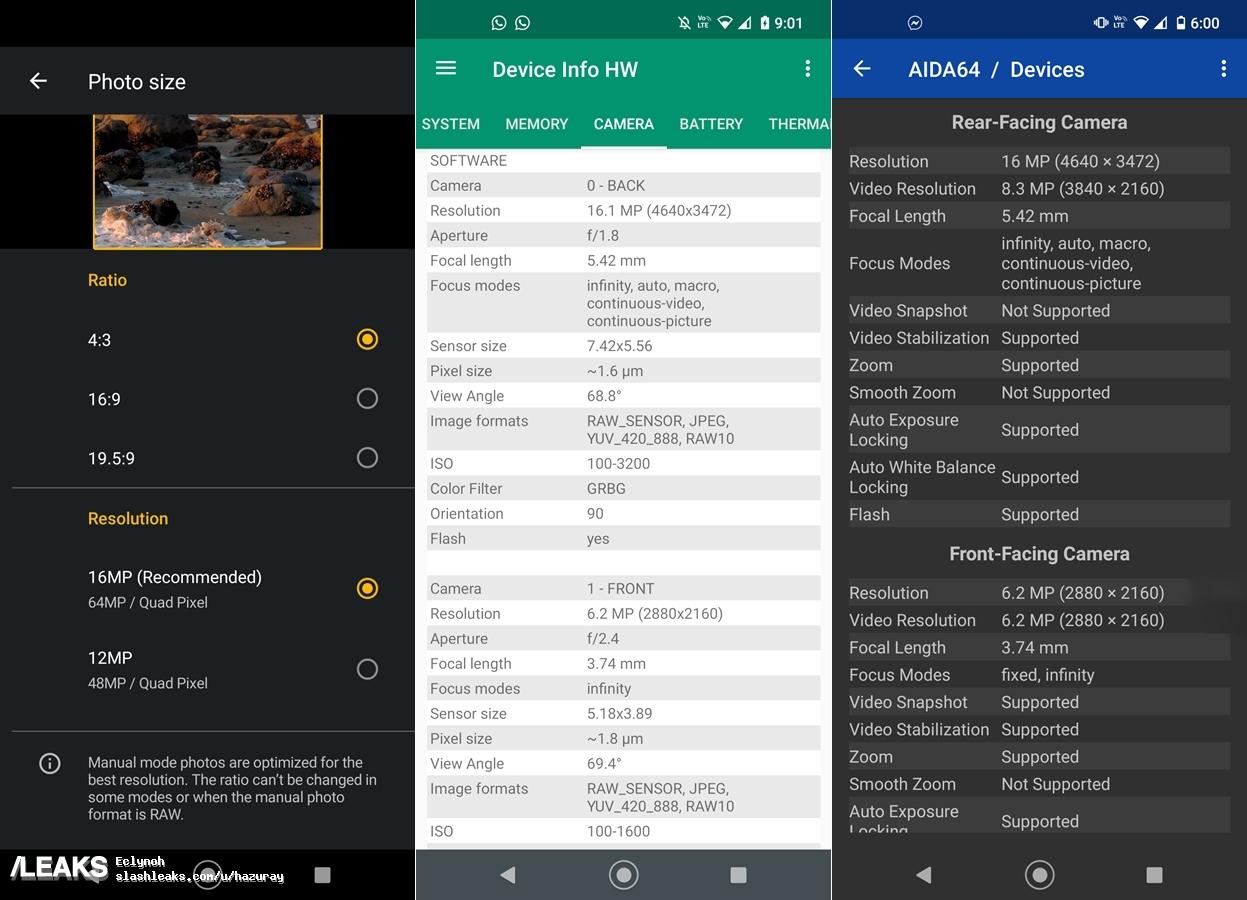The height and width of the screenshot is (900, 1247).
Task: Tap the back arrow beside Photo size
Action: click(x=38, y=81)
